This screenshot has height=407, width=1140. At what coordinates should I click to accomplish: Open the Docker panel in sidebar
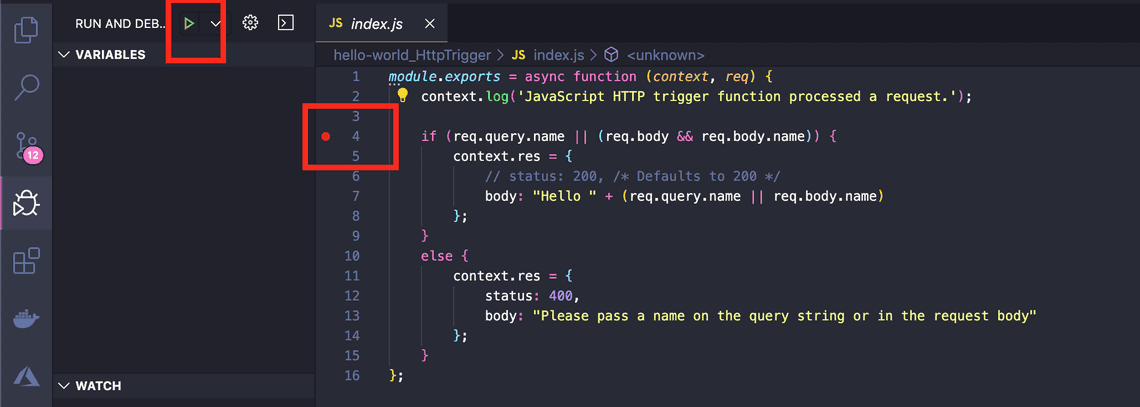pyautogui.click(x=26, y=320)
